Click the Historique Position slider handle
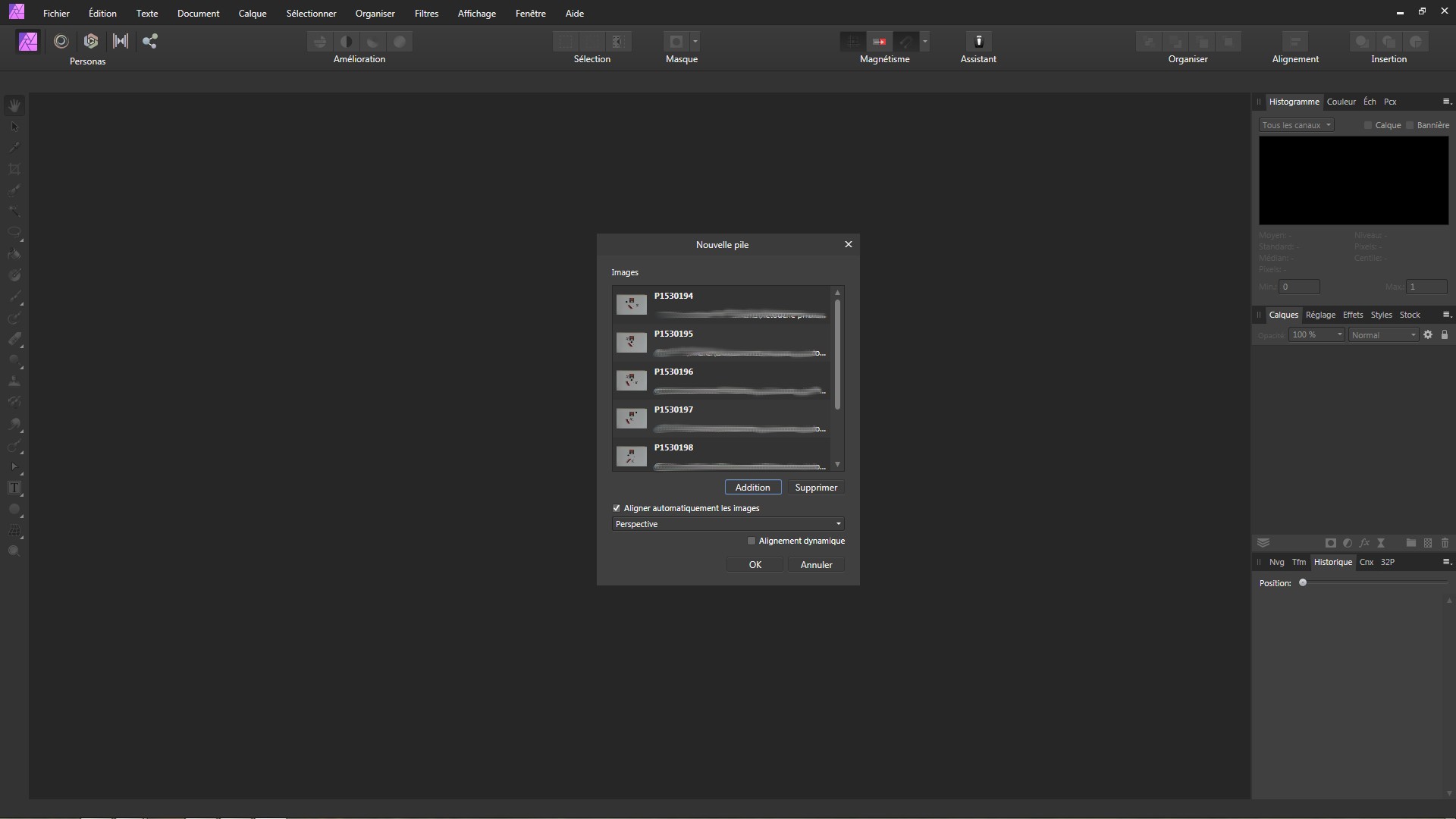1456x819 pixels. pyautogui.click(x=1303, y=583)
